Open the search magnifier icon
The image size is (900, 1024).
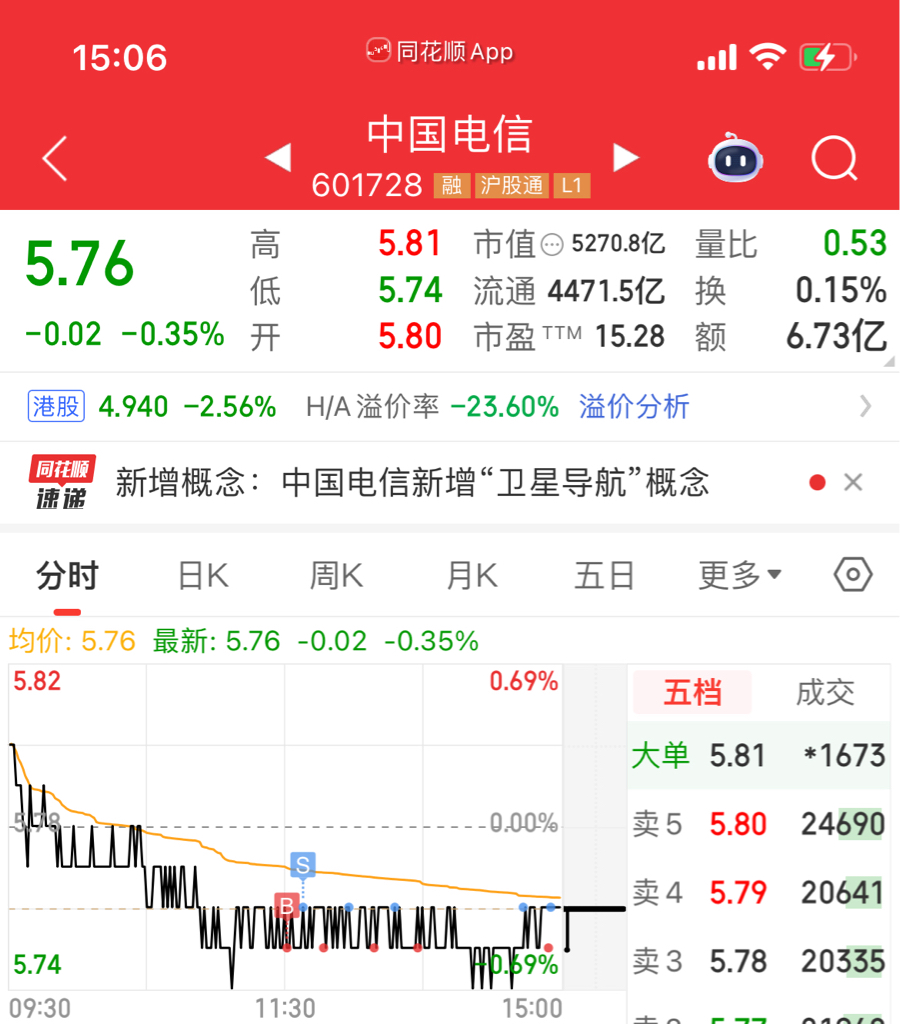point(834,158)
